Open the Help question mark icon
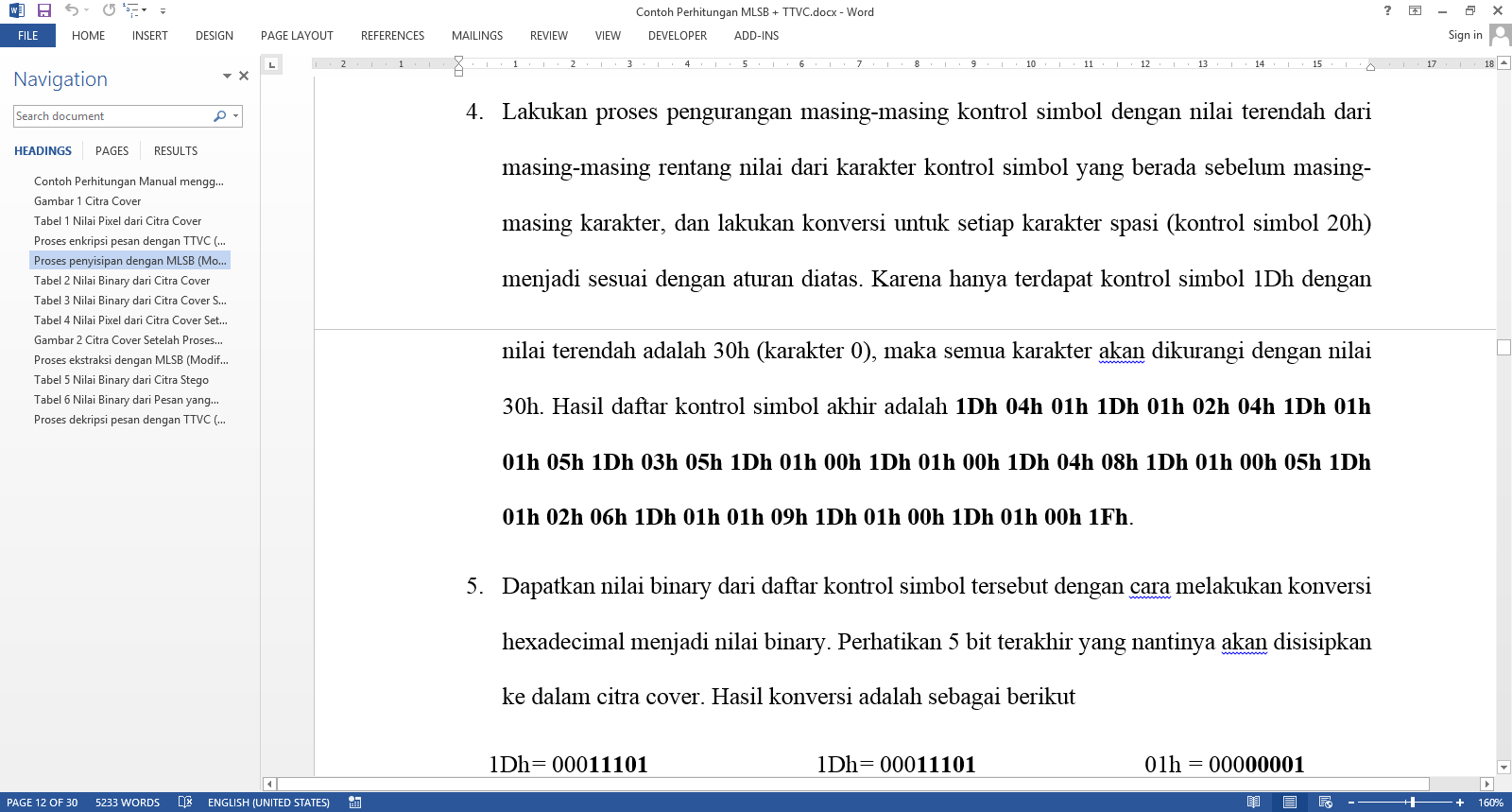1512x812 pixels. 1387,10
